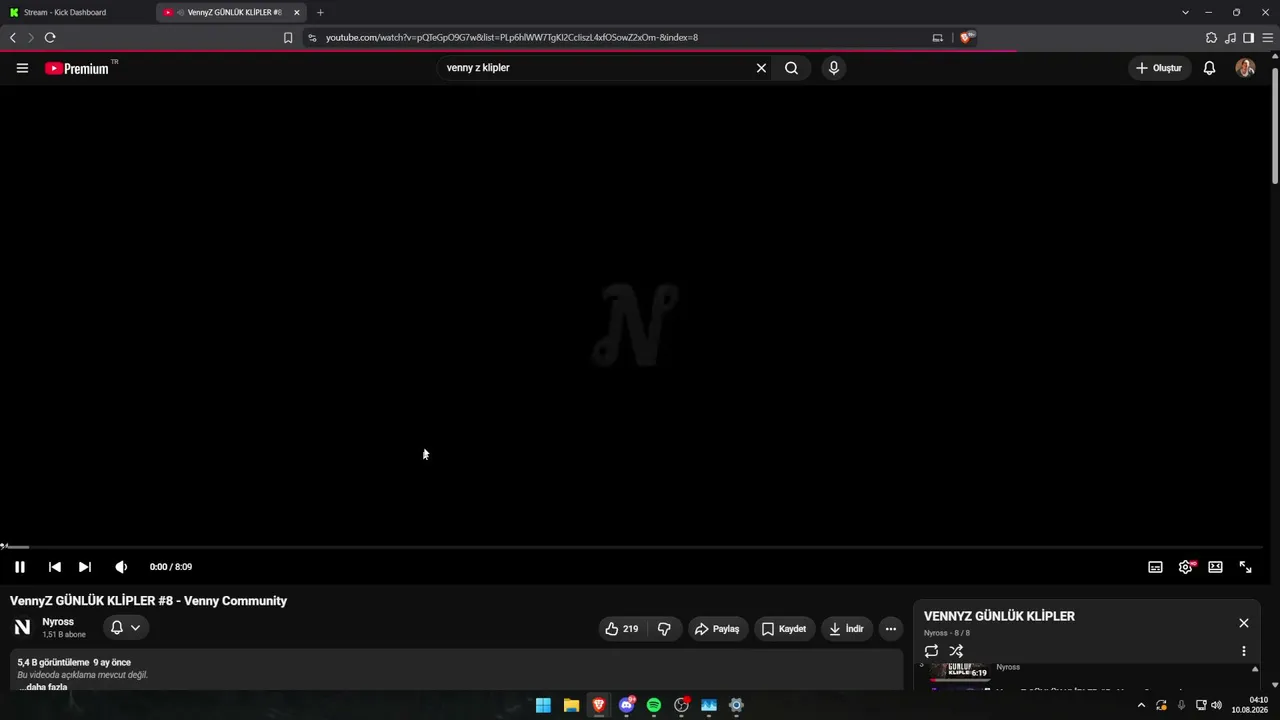Seek on the video progress bar
Image resolution: width=1280 pixels, height=720 pixels.
(x=632, y=547)
